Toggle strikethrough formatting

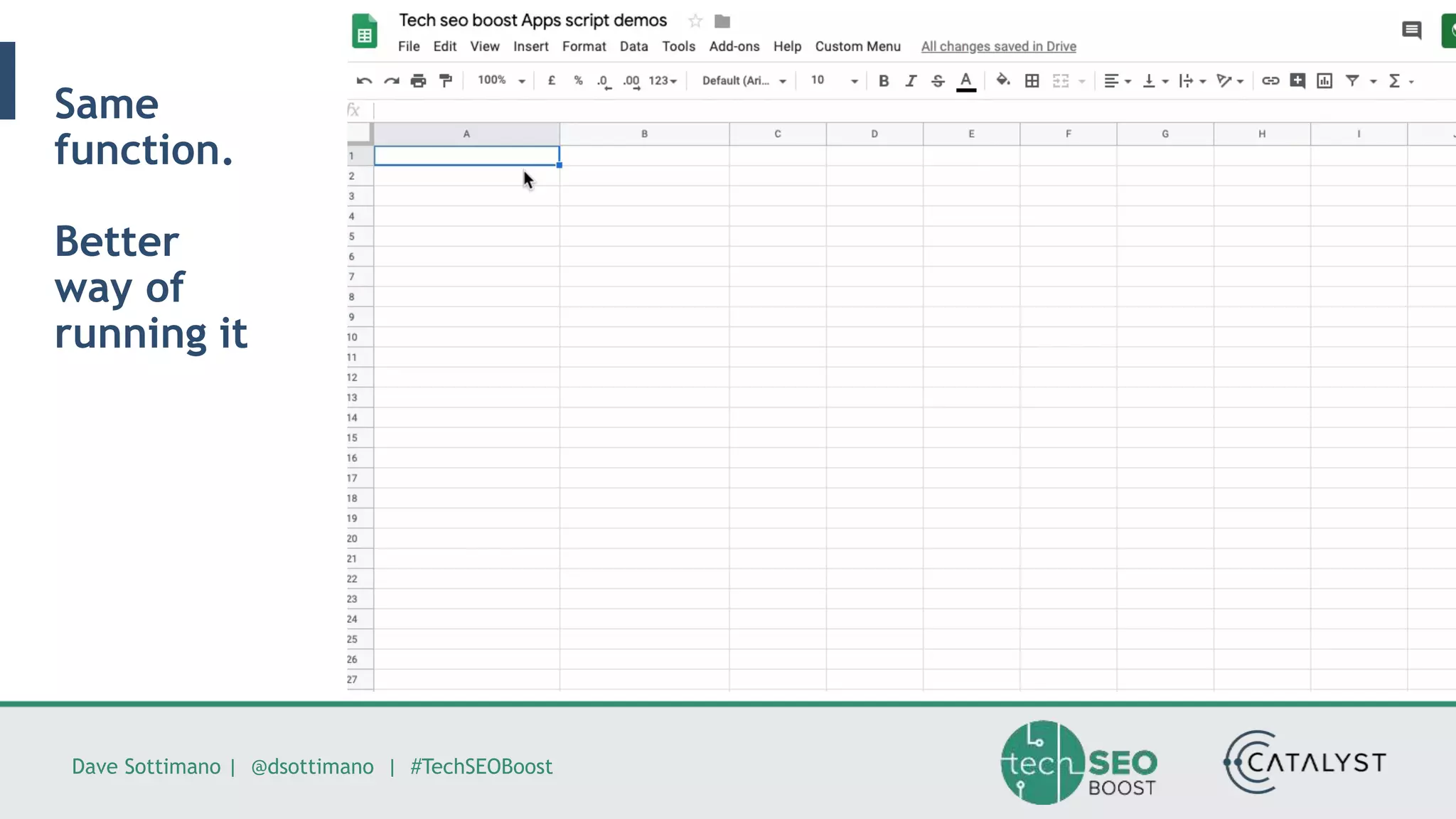pyautogui.click(x=938, y=81)
